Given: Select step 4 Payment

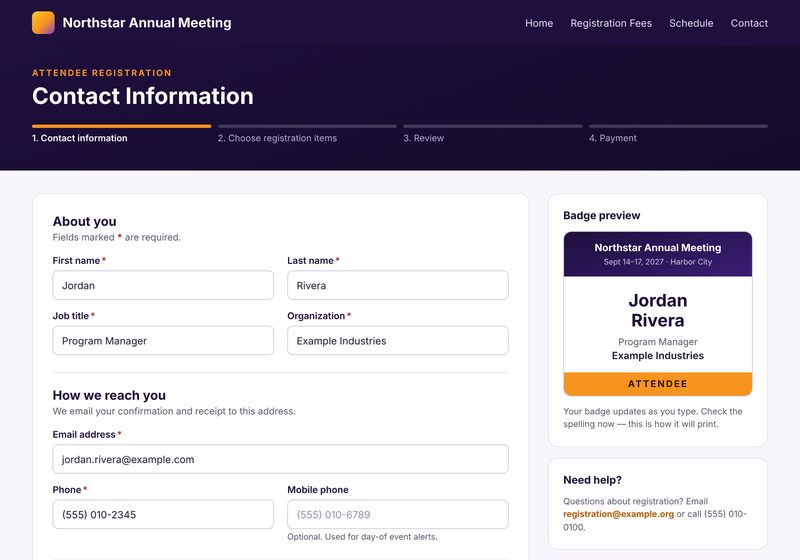Looking at the screenshot, I should point(613,138).
